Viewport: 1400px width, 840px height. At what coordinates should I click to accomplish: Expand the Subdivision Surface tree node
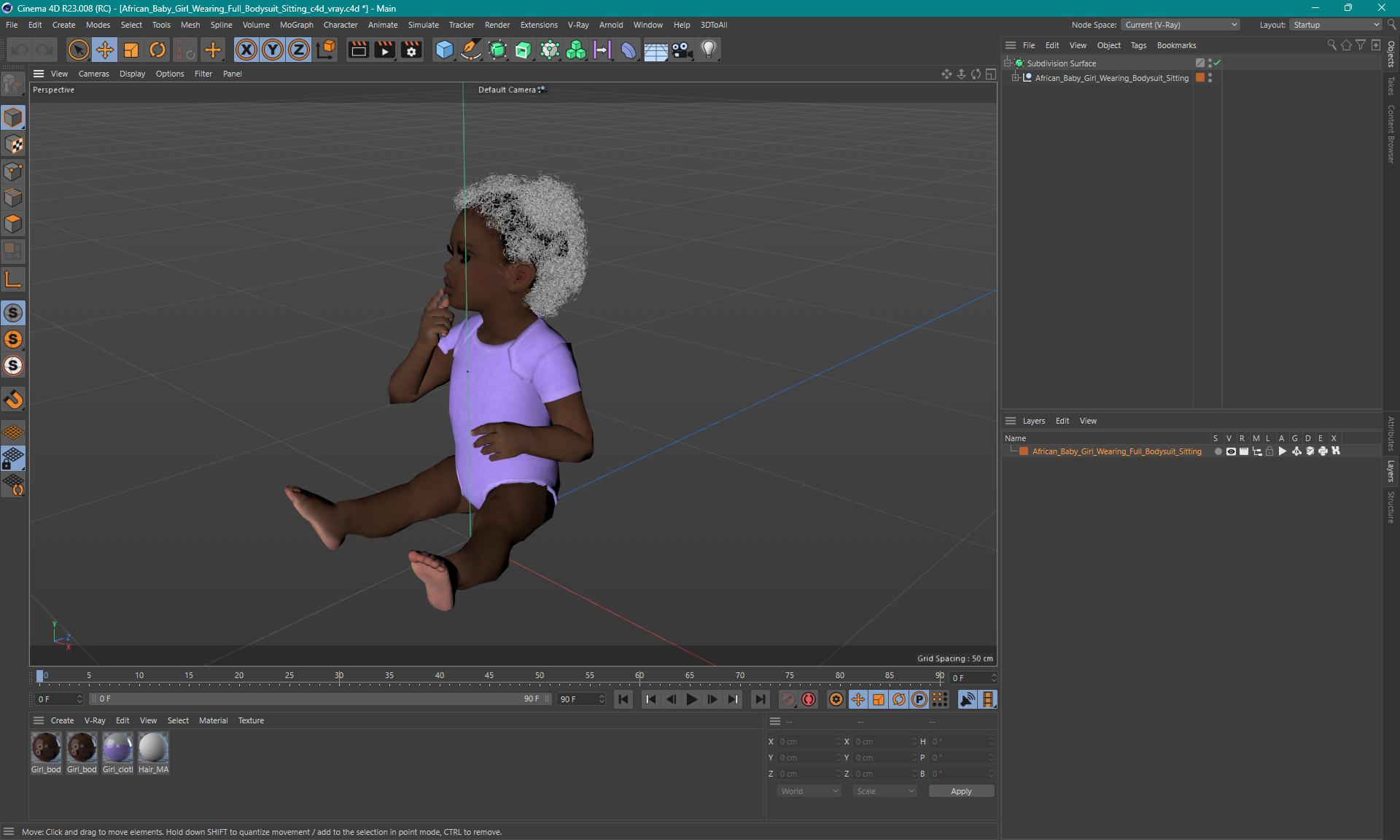[1008, 63]
